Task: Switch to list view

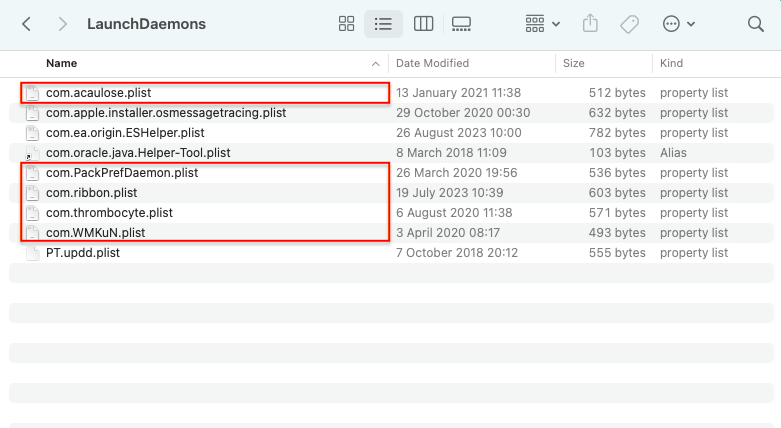Action: [382, 23]
